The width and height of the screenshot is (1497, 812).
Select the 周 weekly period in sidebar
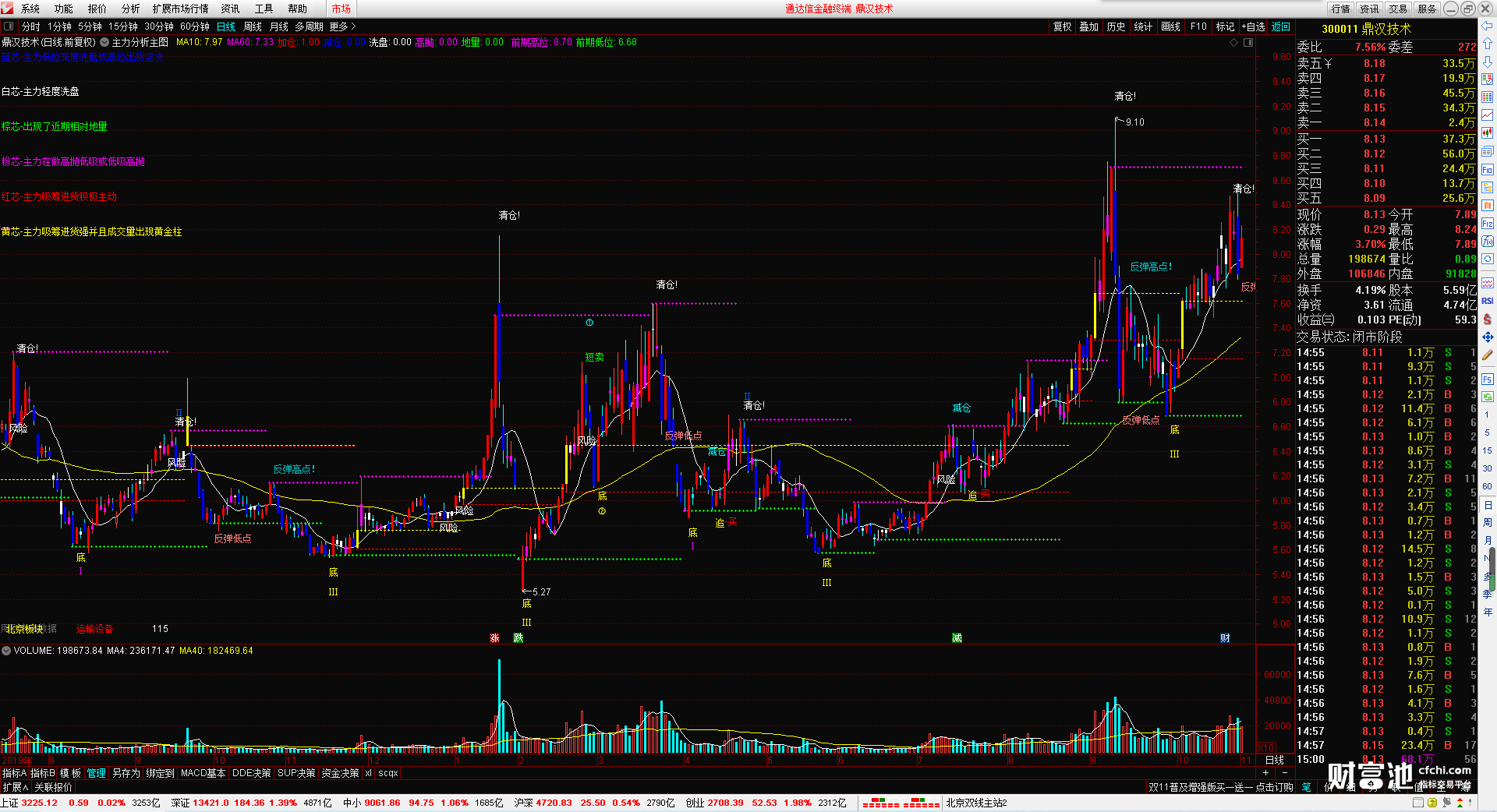point(1488,522)
